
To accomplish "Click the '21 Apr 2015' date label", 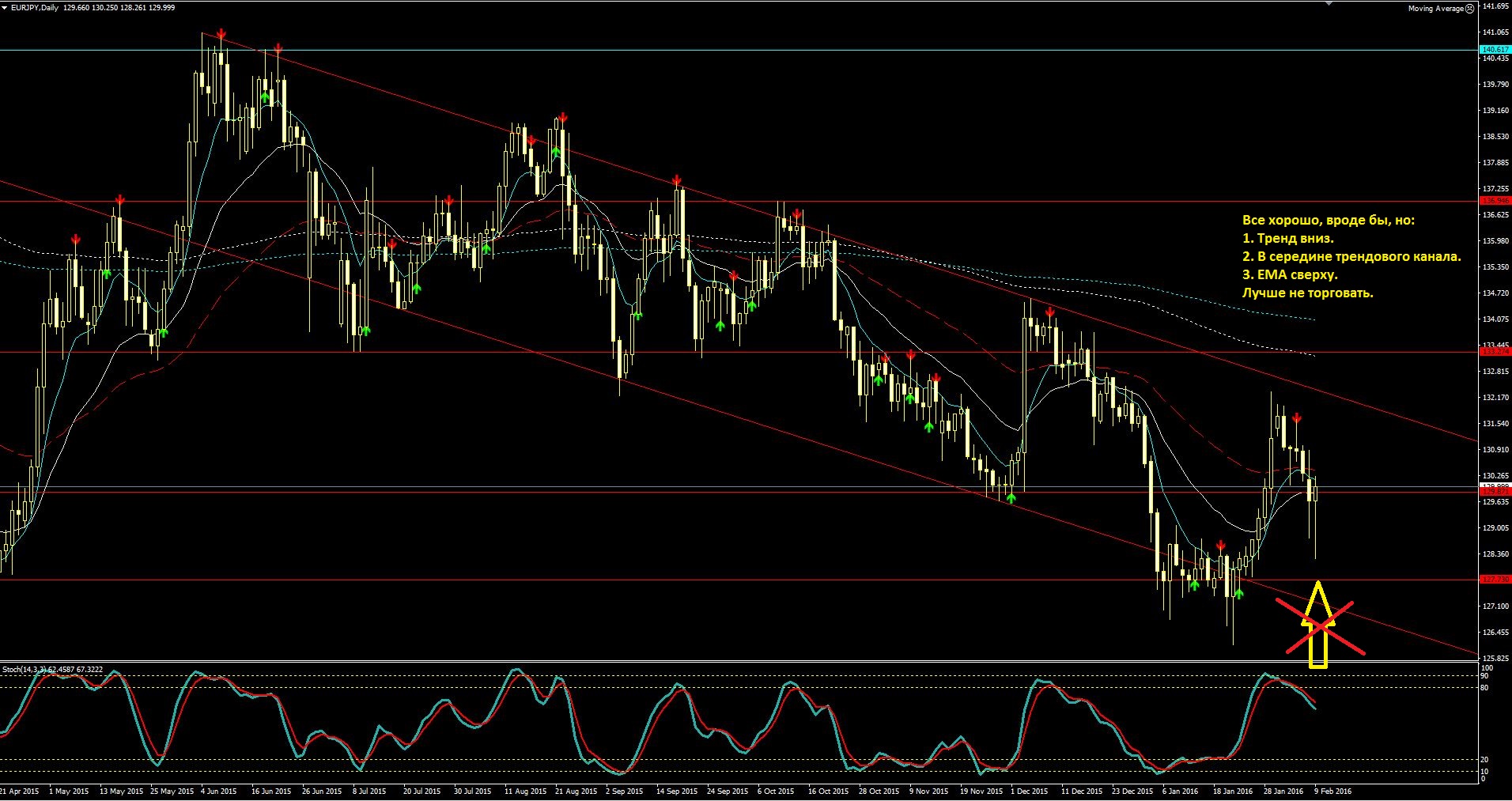I will [x=20, y=791].
